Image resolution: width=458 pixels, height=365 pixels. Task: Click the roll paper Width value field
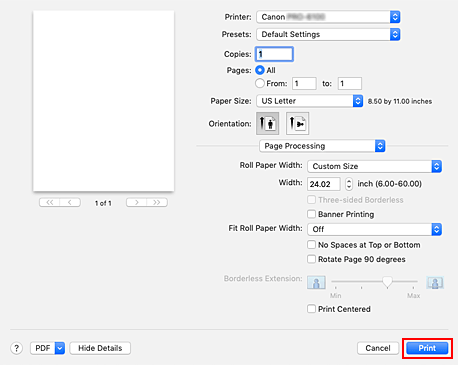324,184
